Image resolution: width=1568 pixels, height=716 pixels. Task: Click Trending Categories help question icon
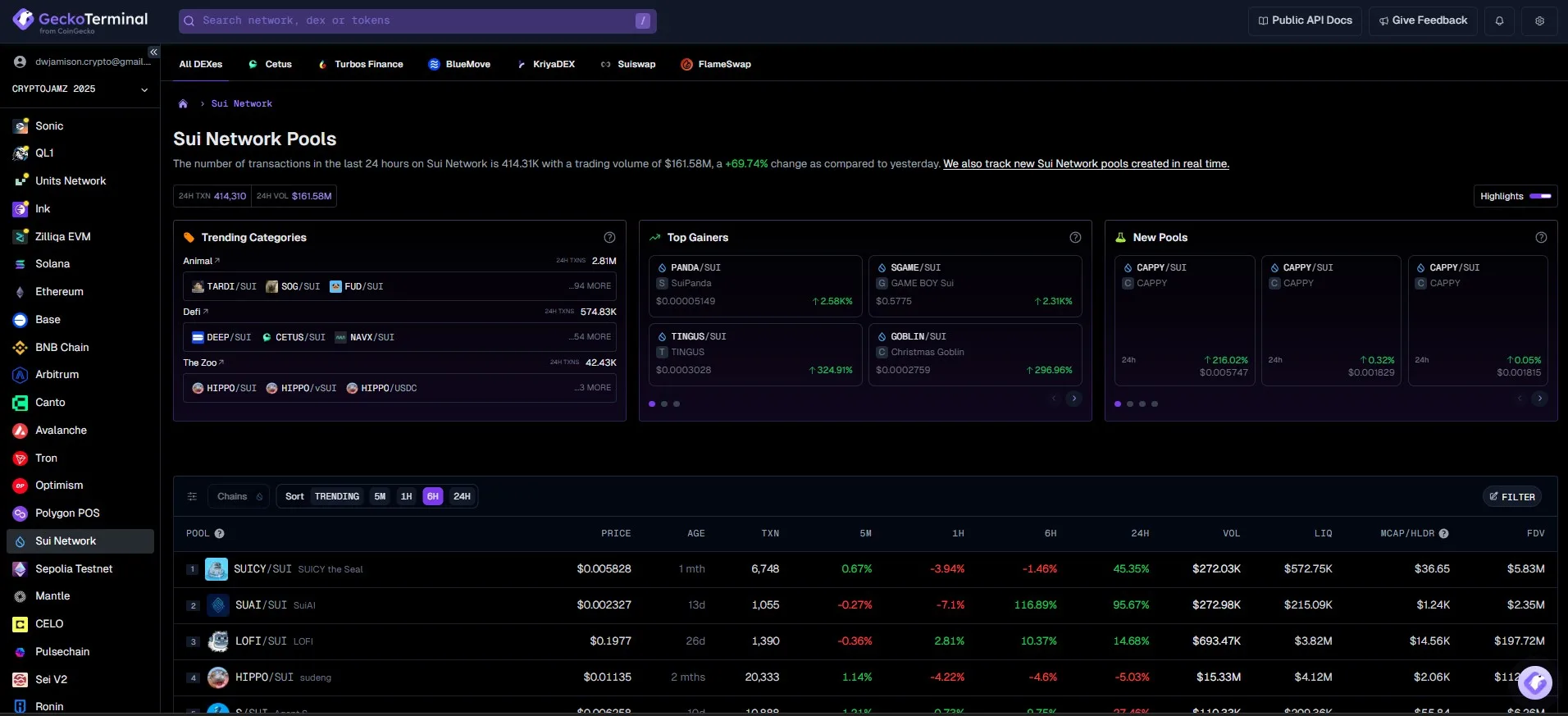point(609,237)
